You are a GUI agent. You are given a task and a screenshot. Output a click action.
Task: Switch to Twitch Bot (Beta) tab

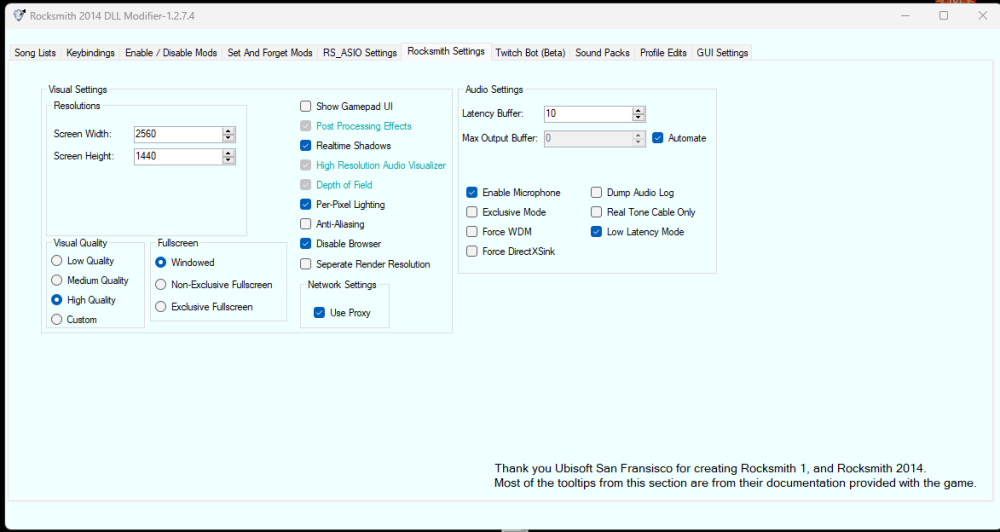coord(531,53)
